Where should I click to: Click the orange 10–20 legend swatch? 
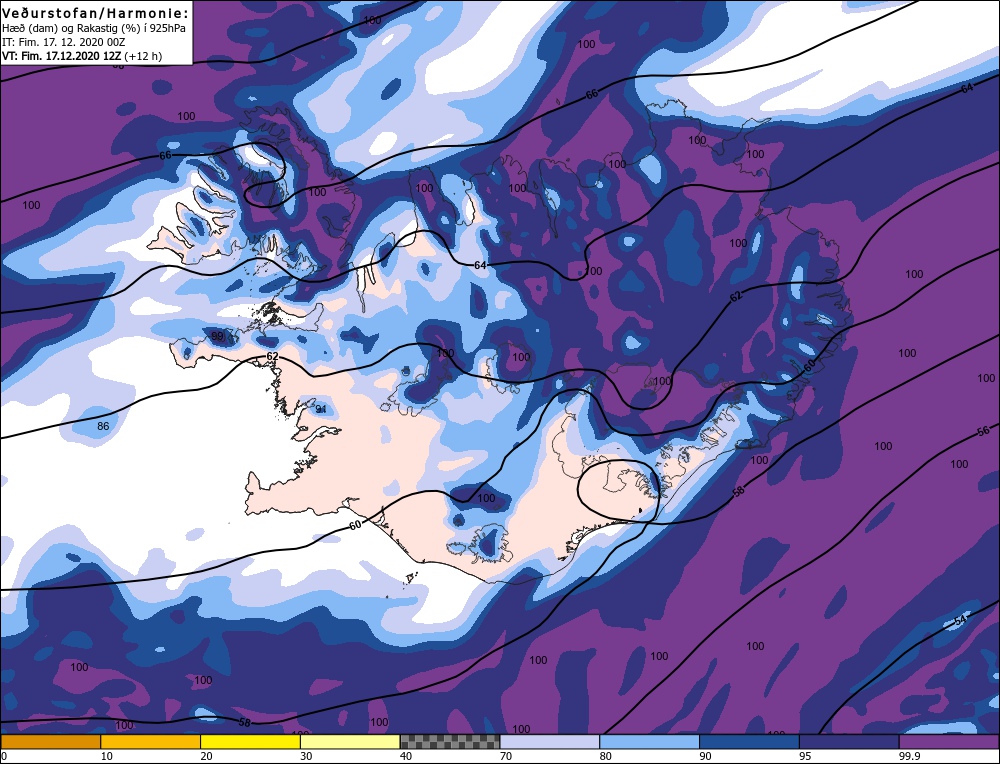click(151, 742)
